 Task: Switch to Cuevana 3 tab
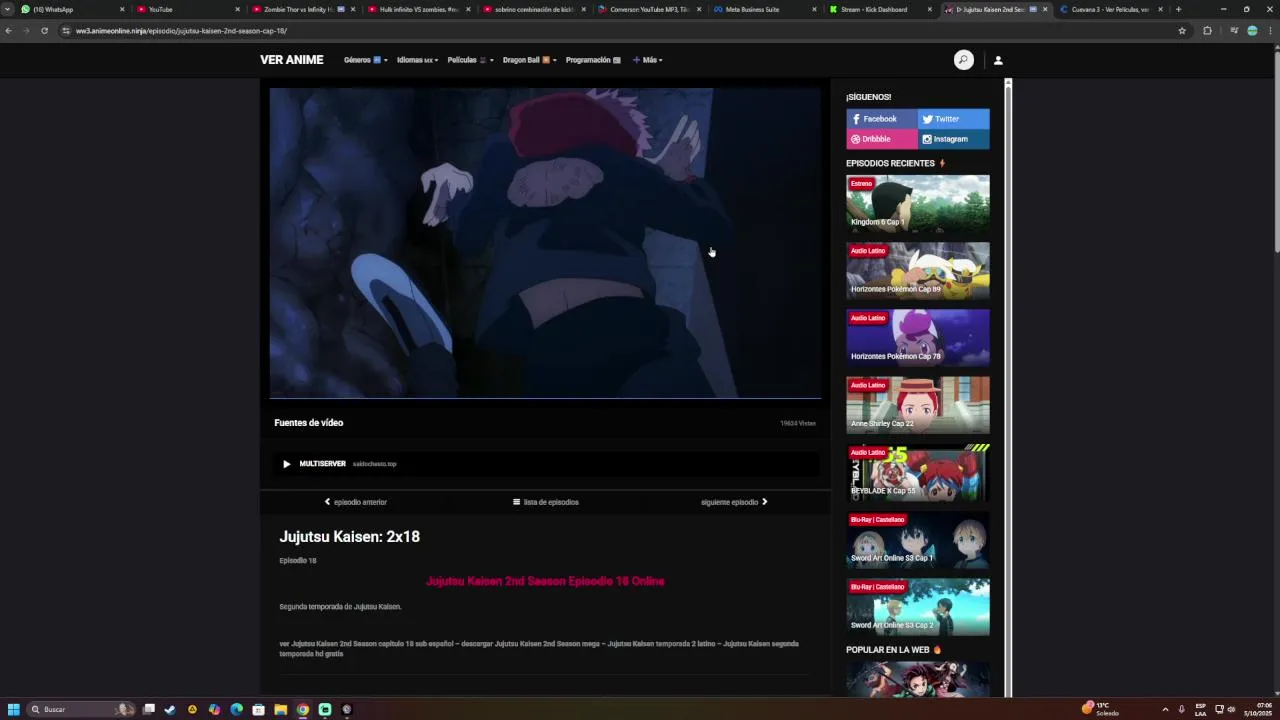(x=1110, y=9)
